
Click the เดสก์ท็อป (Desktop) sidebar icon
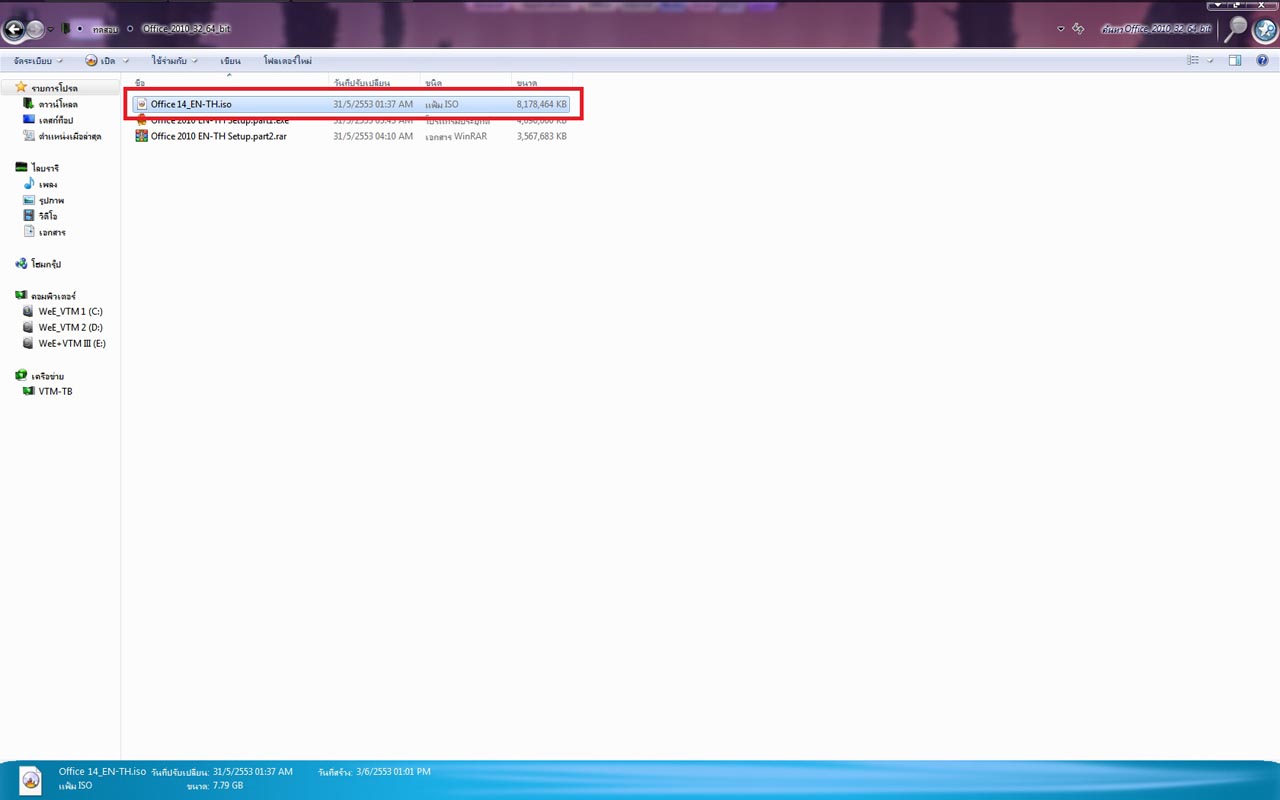29,120
